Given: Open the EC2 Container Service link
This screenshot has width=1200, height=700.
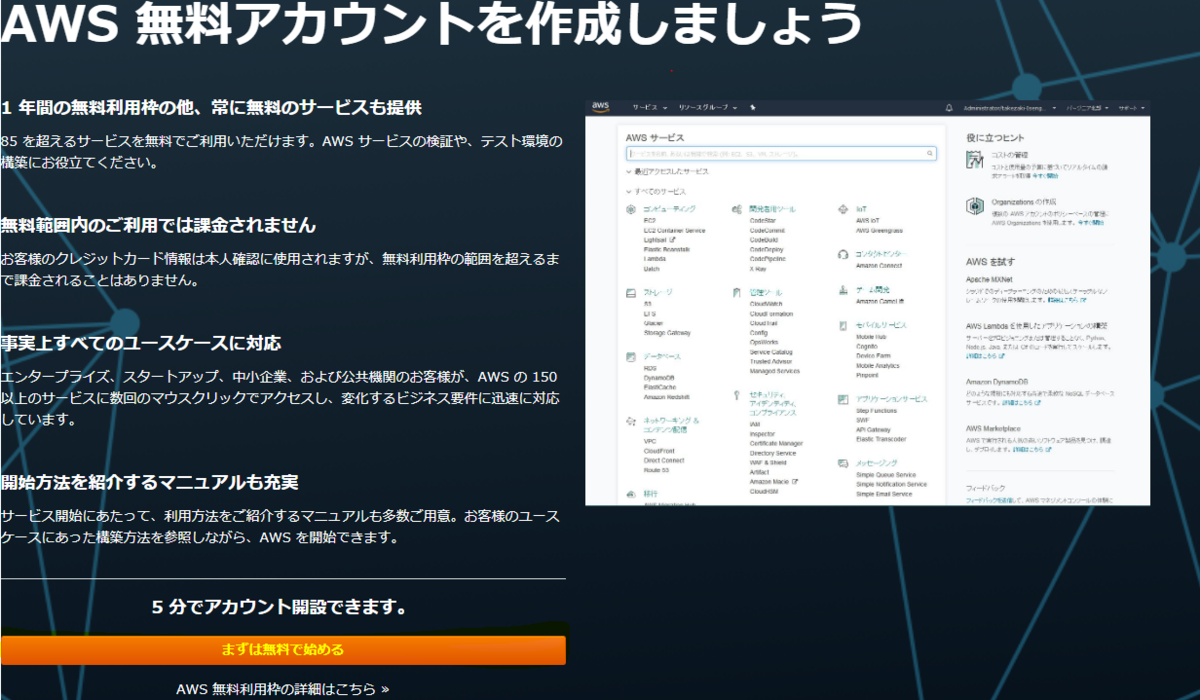Looking at the screenshot, I should (x=675, y=230).
